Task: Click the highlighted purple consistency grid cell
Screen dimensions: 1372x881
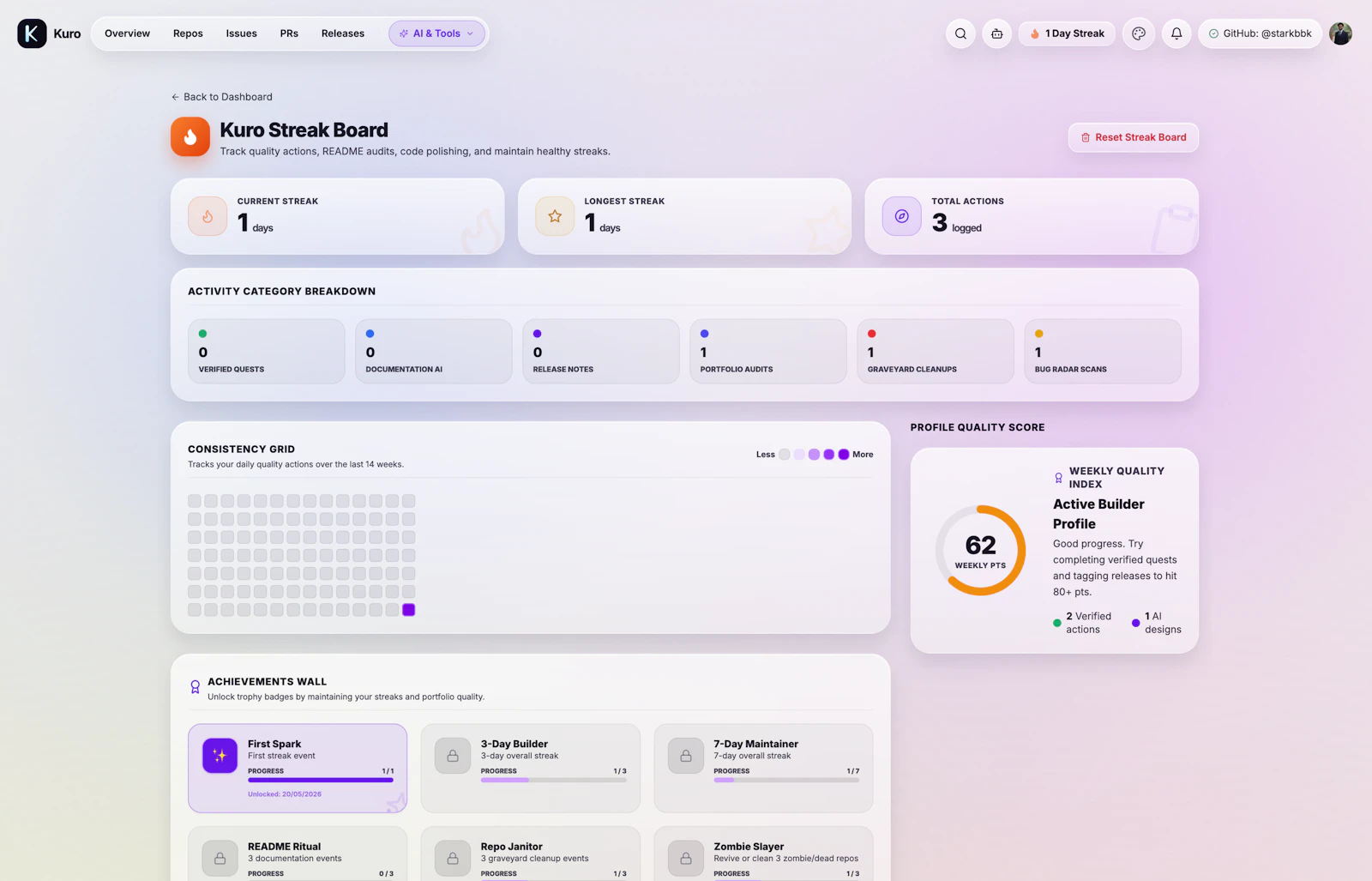Action: coord(409,610)
